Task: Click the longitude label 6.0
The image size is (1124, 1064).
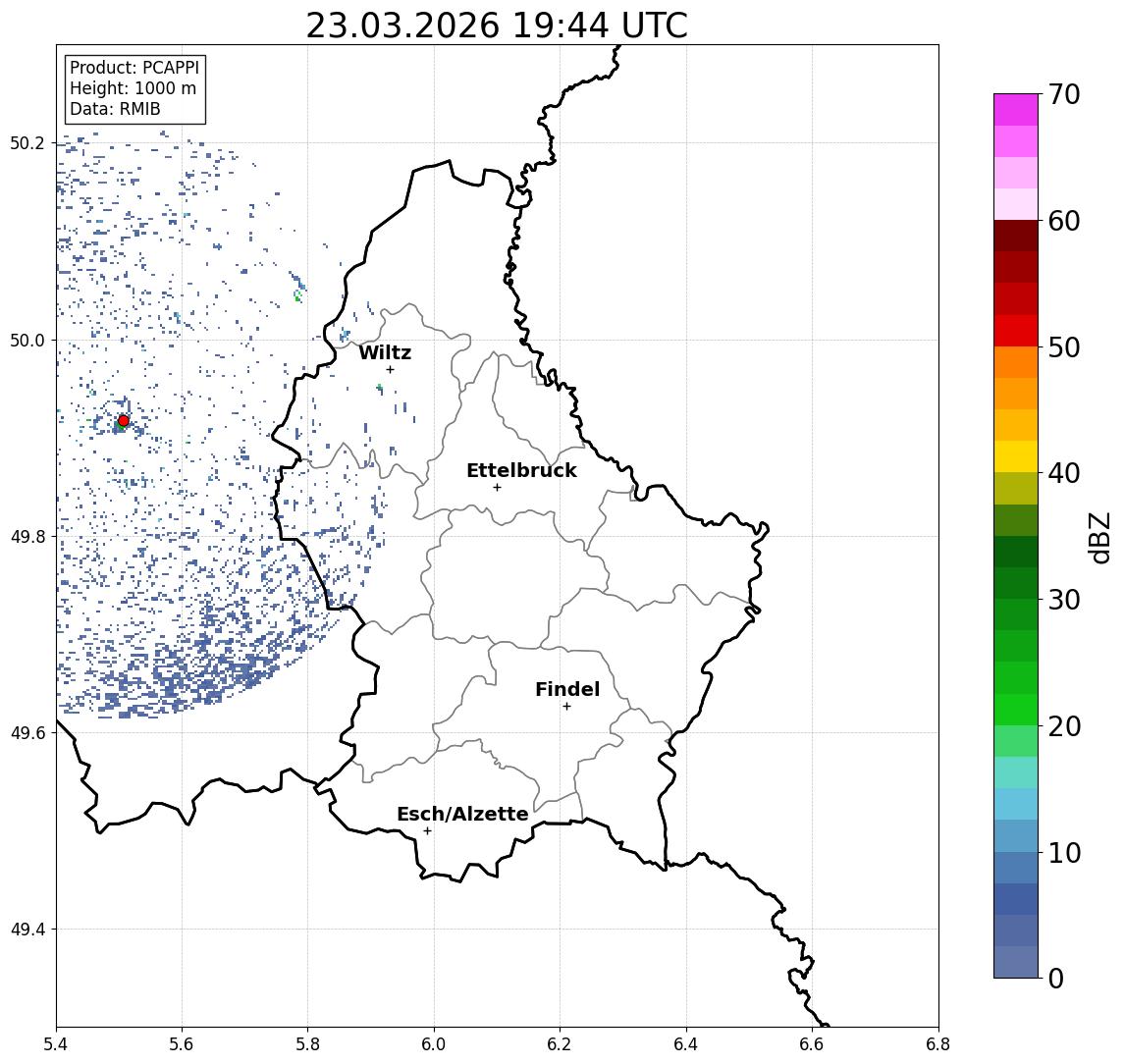Action: [x=434, y=1044]
